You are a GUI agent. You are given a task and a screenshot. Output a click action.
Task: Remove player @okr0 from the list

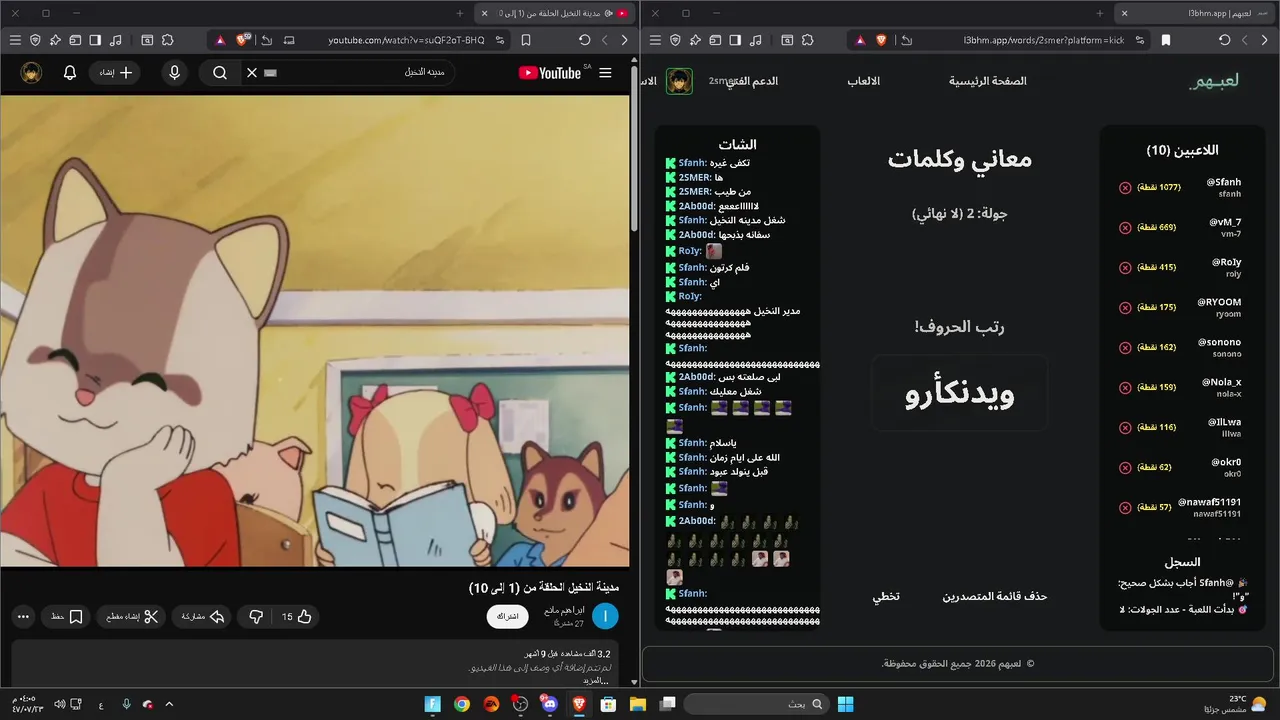click(x=1125, y=467)
